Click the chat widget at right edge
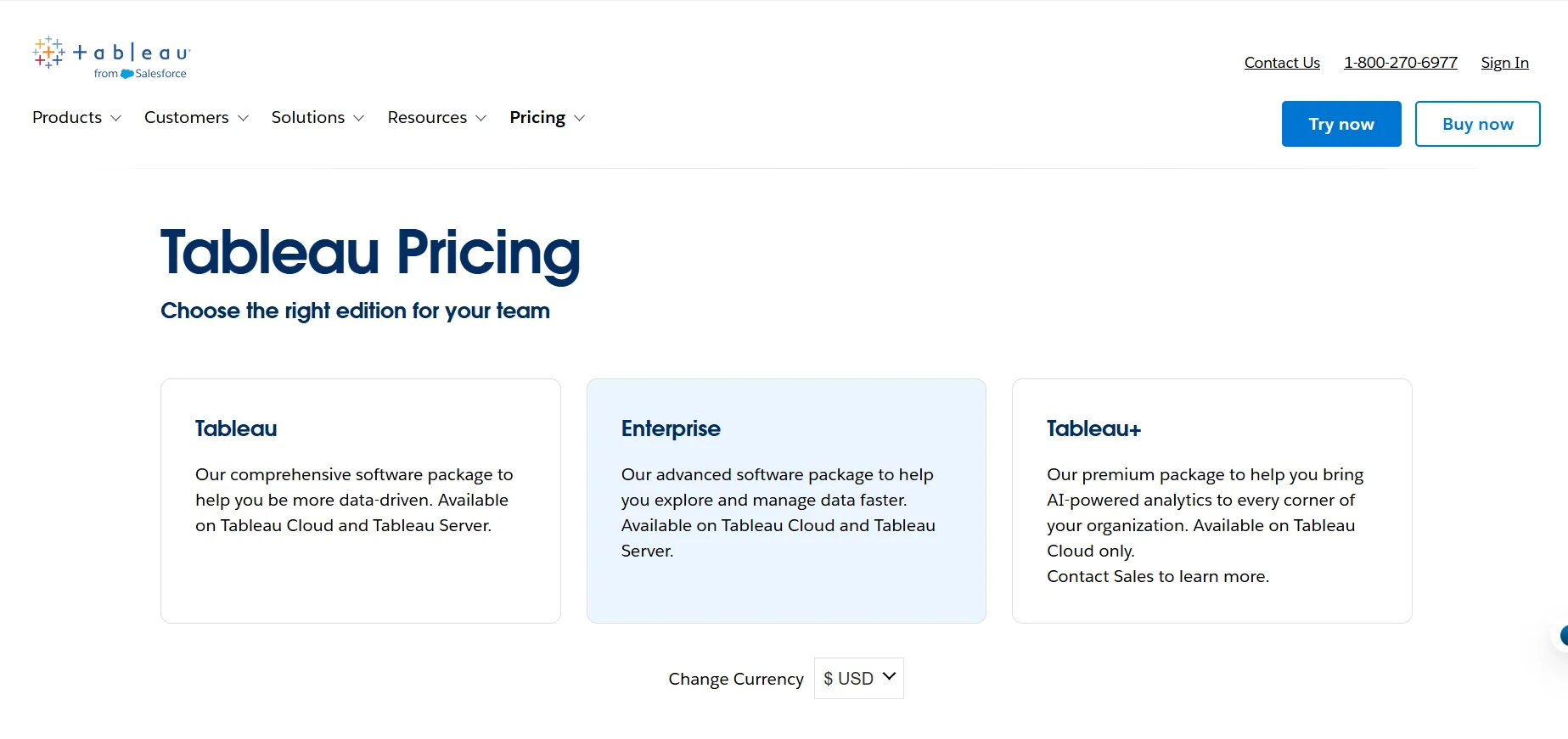Viewport: 1568px width, 739px height. pos(1562,635)
